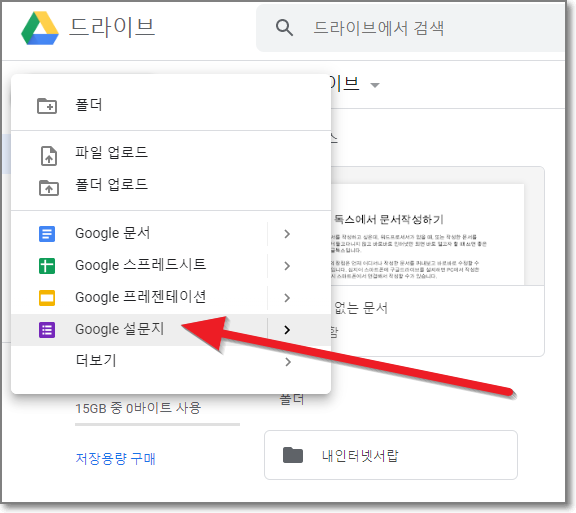This screenshot has height=513, width=576.
Task: Click the yellow Google Slides icon
Action: [47, 298]
